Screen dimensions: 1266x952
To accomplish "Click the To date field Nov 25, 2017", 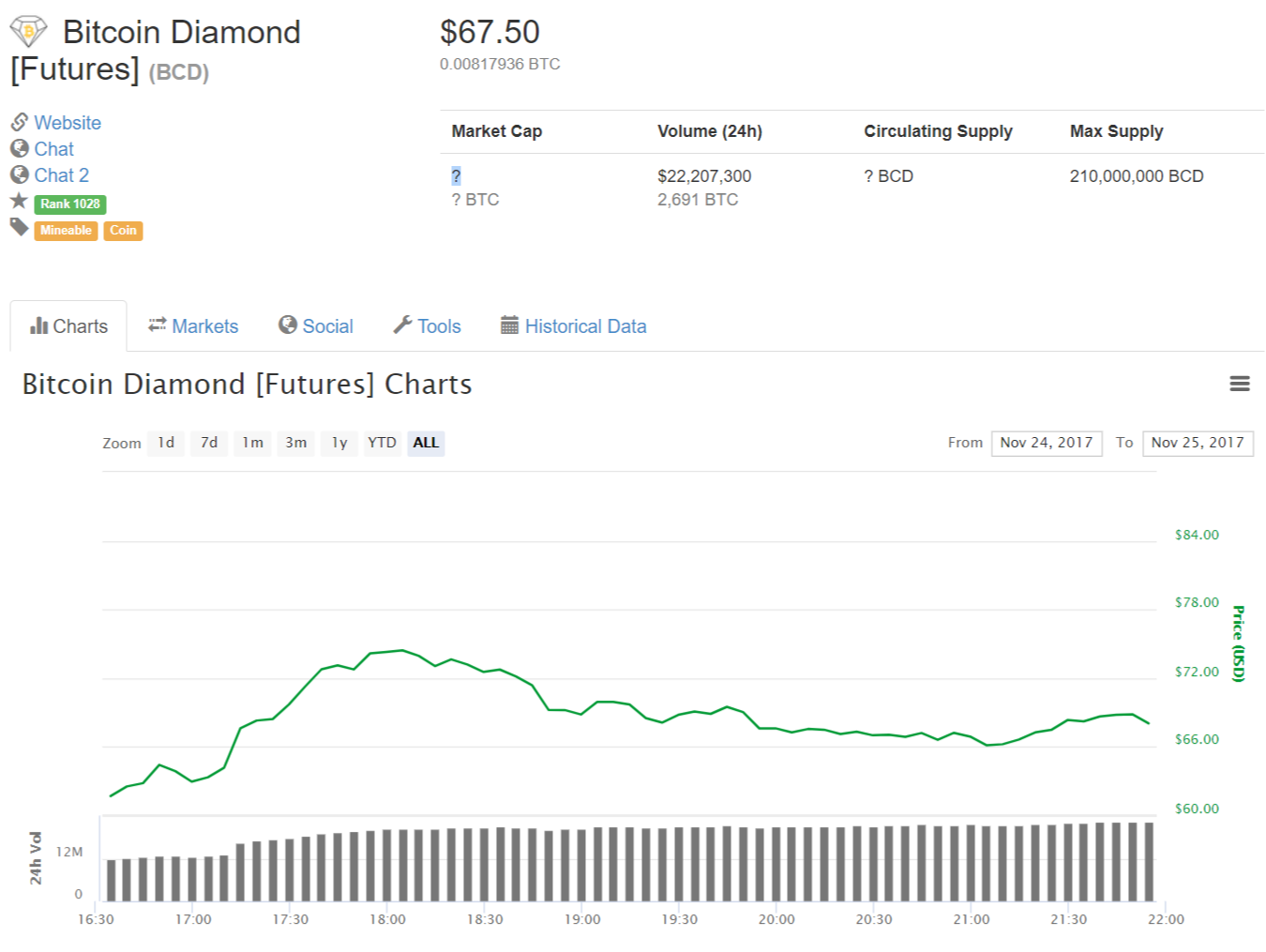I will click(x=1198, y=443).
